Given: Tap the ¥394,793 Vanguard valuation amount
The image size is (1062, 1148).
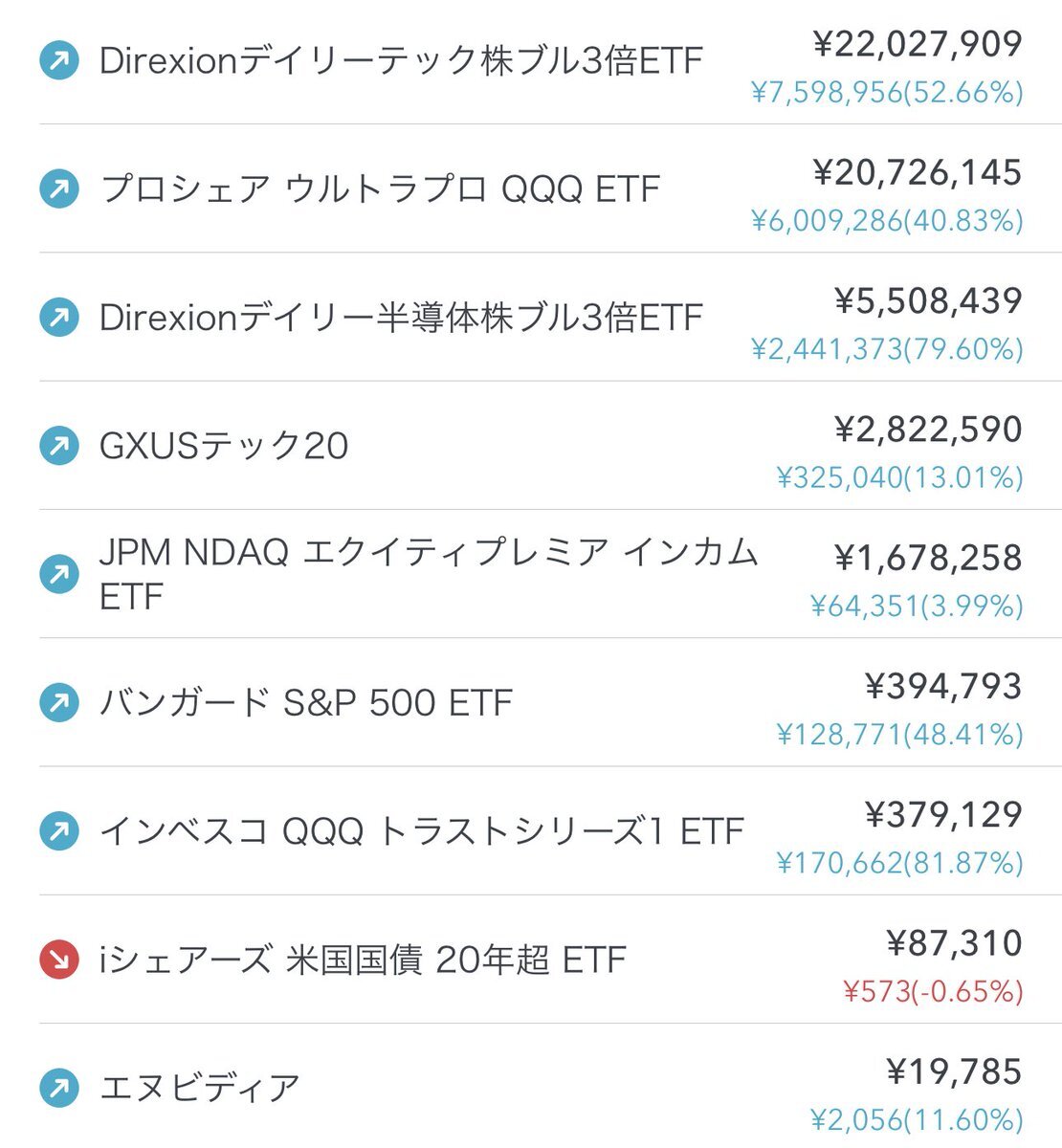Looking at the screenshot, I should point(943,686).
